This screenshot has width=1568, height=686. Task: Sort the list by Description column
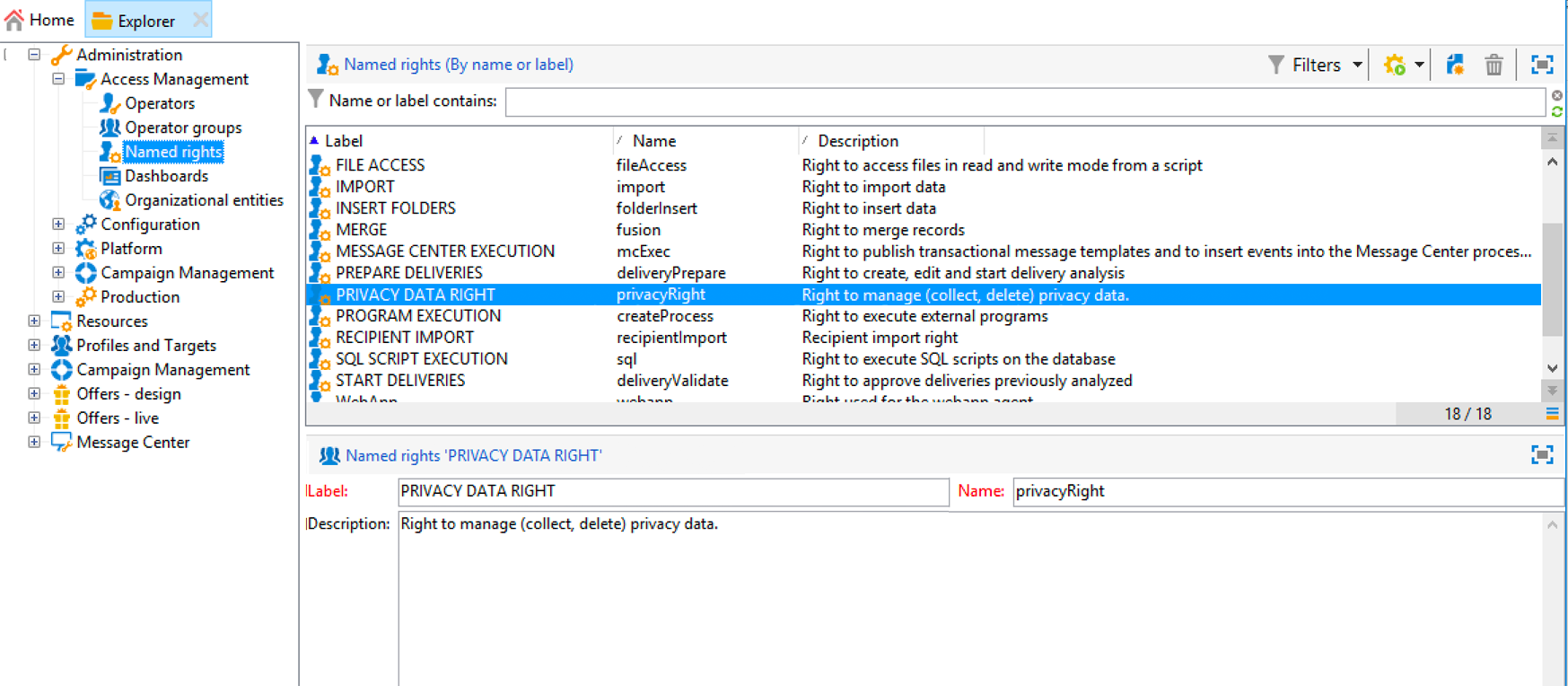(x=857, y=141)
